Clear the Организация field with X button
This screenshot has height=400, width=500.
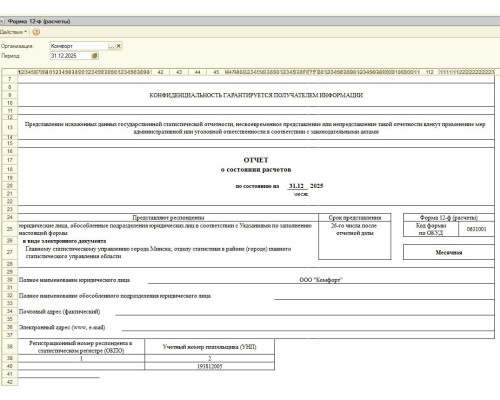(118, 46)
